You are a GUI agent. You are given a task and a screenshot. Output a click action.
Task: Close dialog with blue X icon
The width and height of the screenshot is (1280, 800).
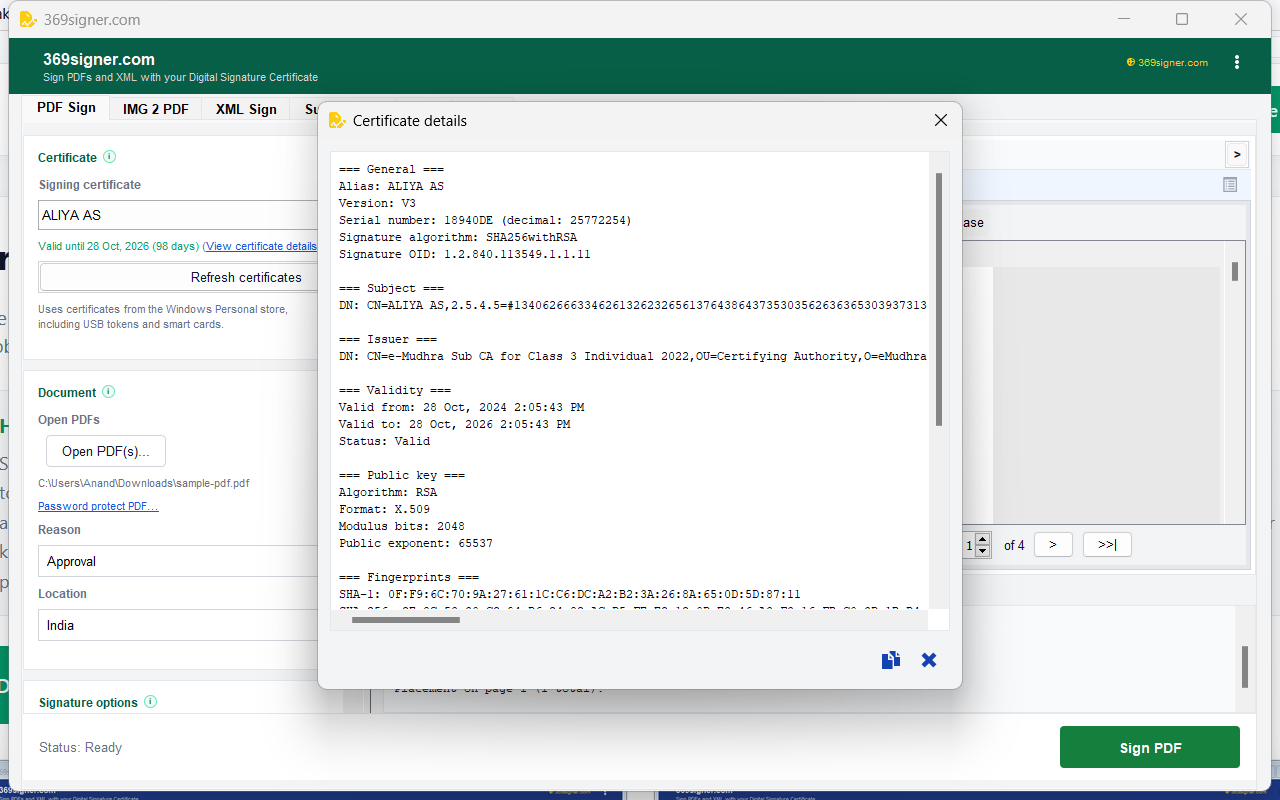[929, 660]
